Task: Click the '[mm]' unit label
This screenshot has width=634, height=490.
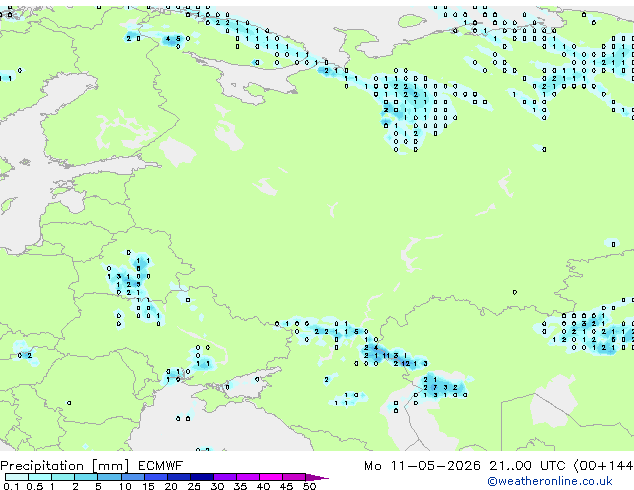Action: 110,466
